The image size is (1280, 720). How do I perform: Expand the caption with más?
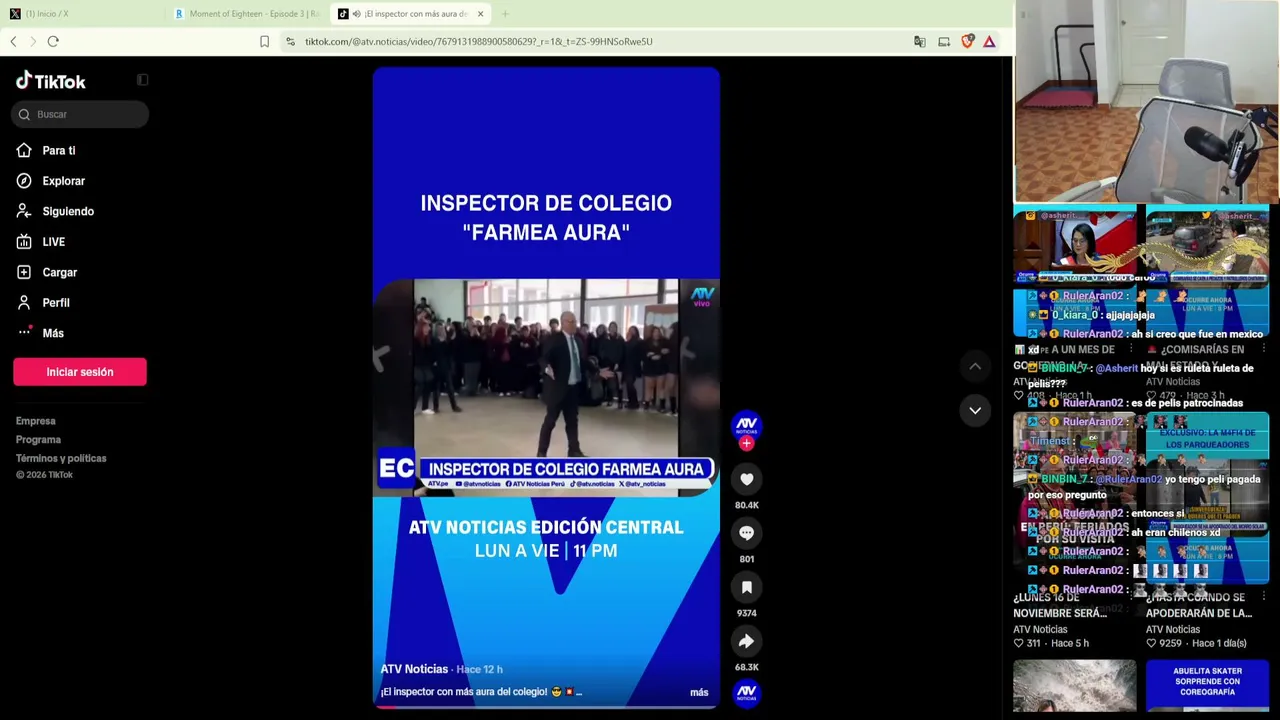[699, 692]
